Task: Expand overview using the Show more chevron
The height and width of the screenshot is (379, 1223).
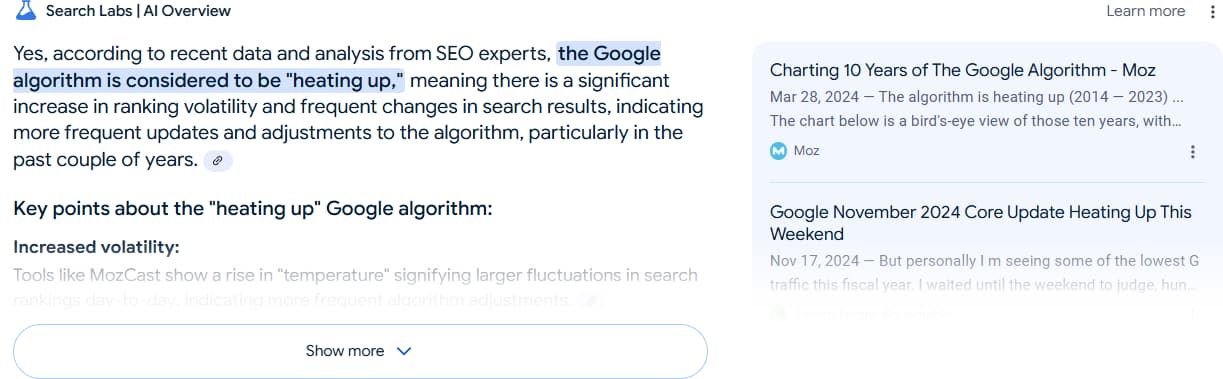Action: (x=404, y=351)
